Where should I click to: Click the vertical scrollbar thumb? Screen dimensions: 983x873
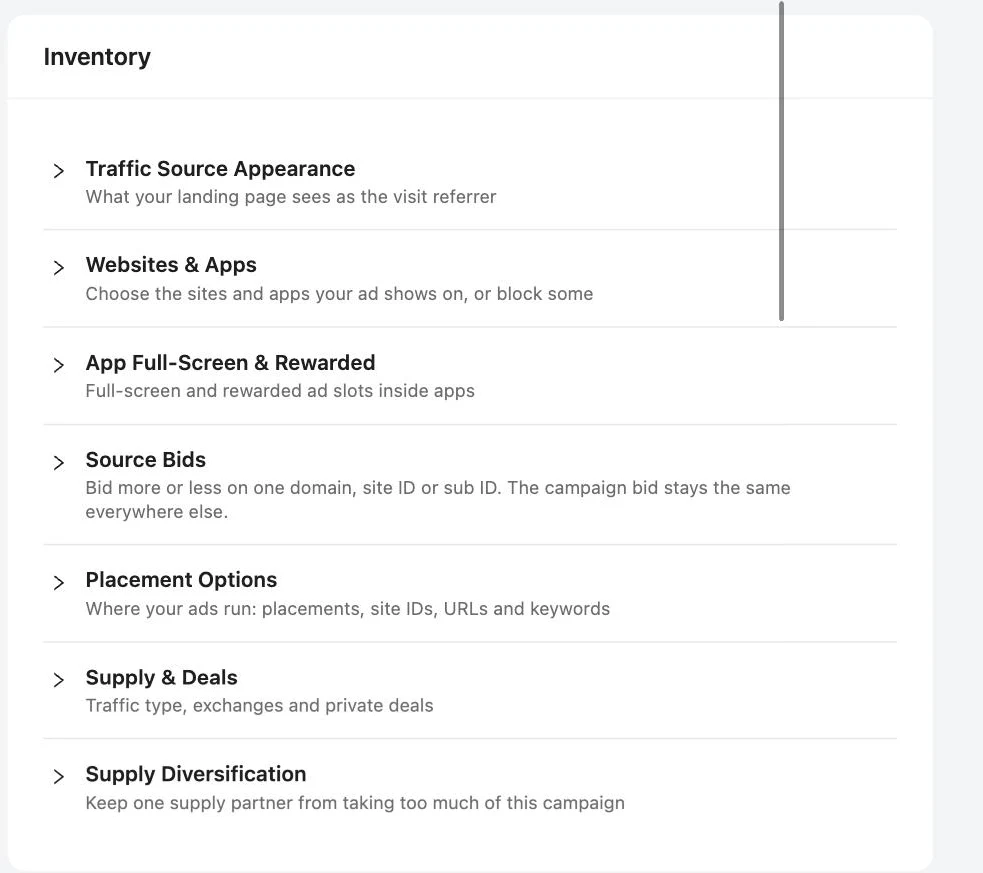tap(781, 161)
